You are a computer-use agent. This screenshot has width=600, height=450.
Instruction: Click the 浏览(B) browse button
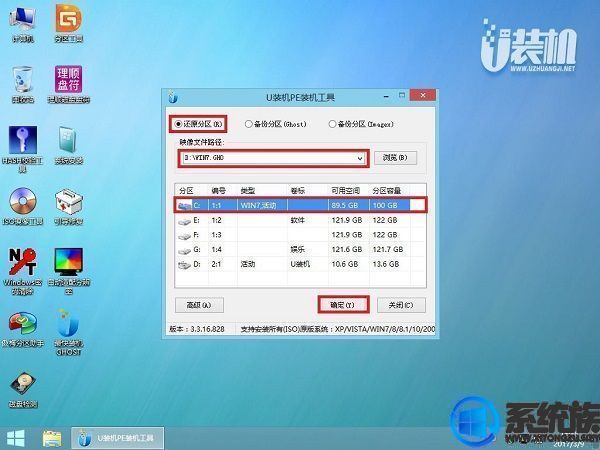point(395,158)
